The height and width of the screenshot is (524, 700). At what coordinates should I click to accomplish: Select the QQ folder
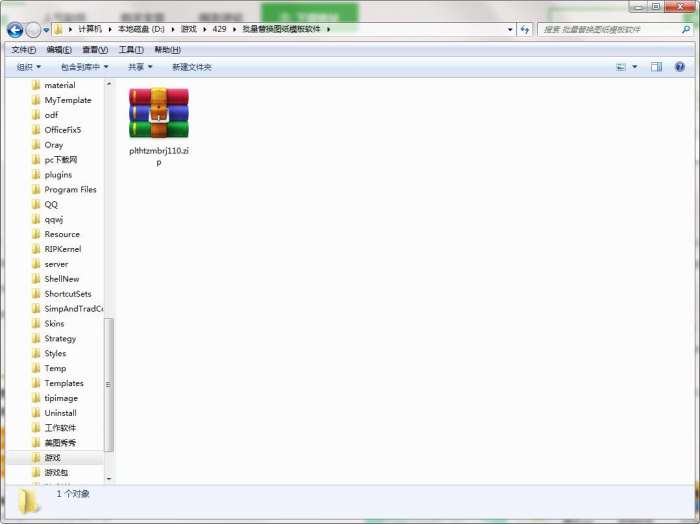pyautogui.click(x=51, y=204)
